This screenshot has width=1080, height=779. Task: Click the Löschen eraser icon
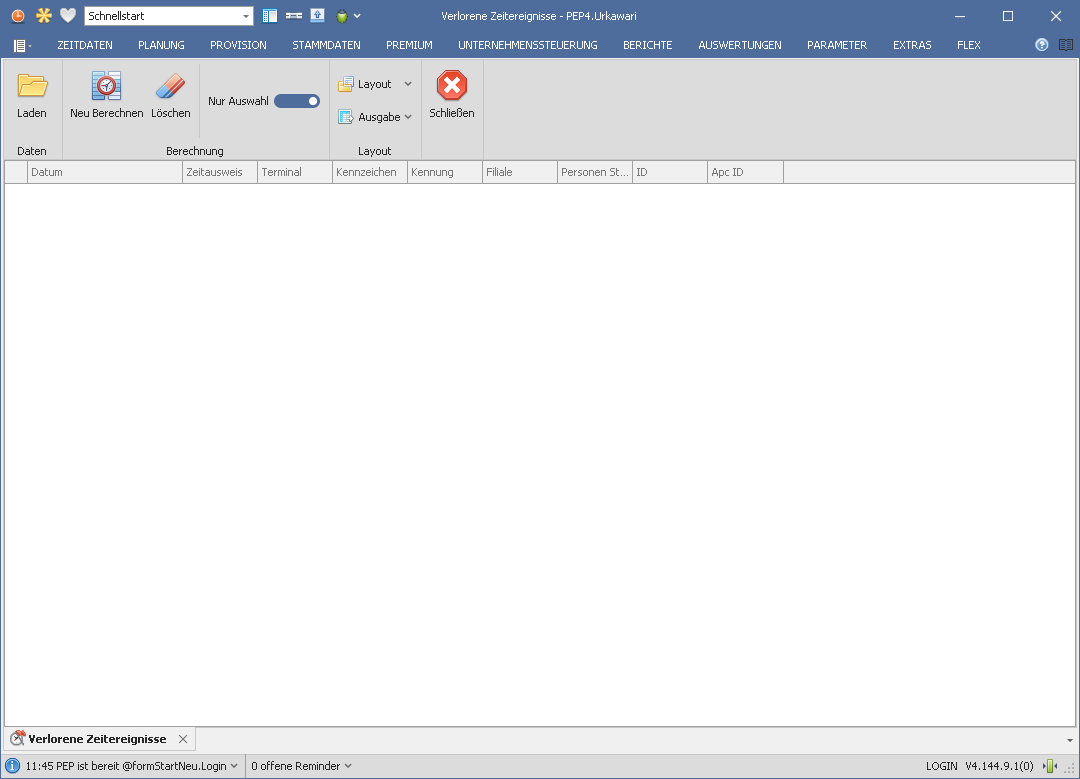(x=171, y=87)
